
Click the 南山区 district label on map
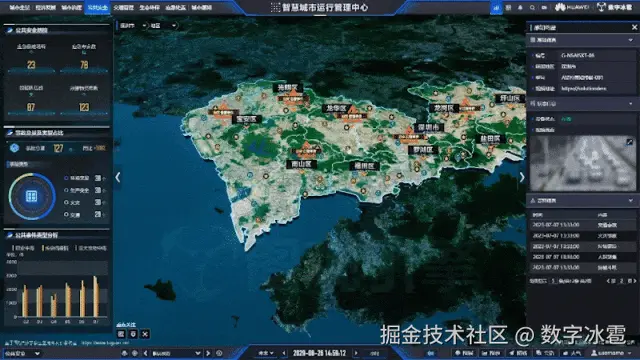click(x=302, y=164)
